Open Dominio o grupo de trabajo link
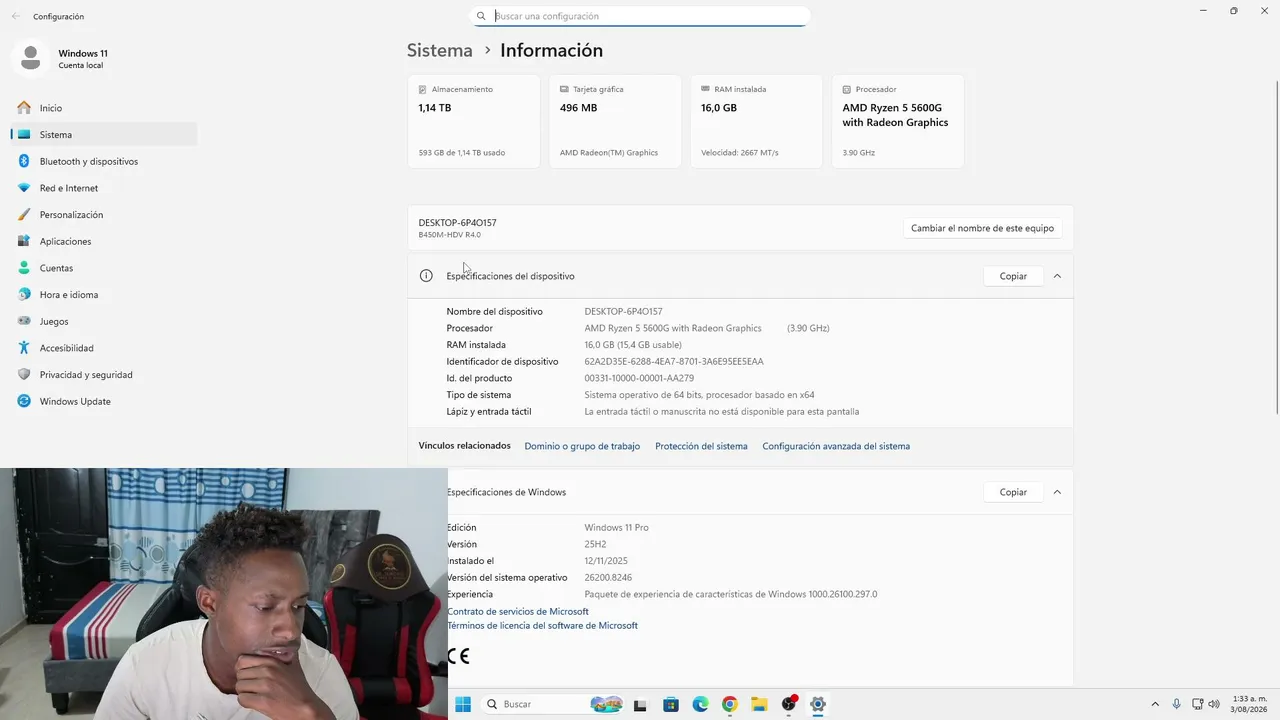 (x=582, y=446)
